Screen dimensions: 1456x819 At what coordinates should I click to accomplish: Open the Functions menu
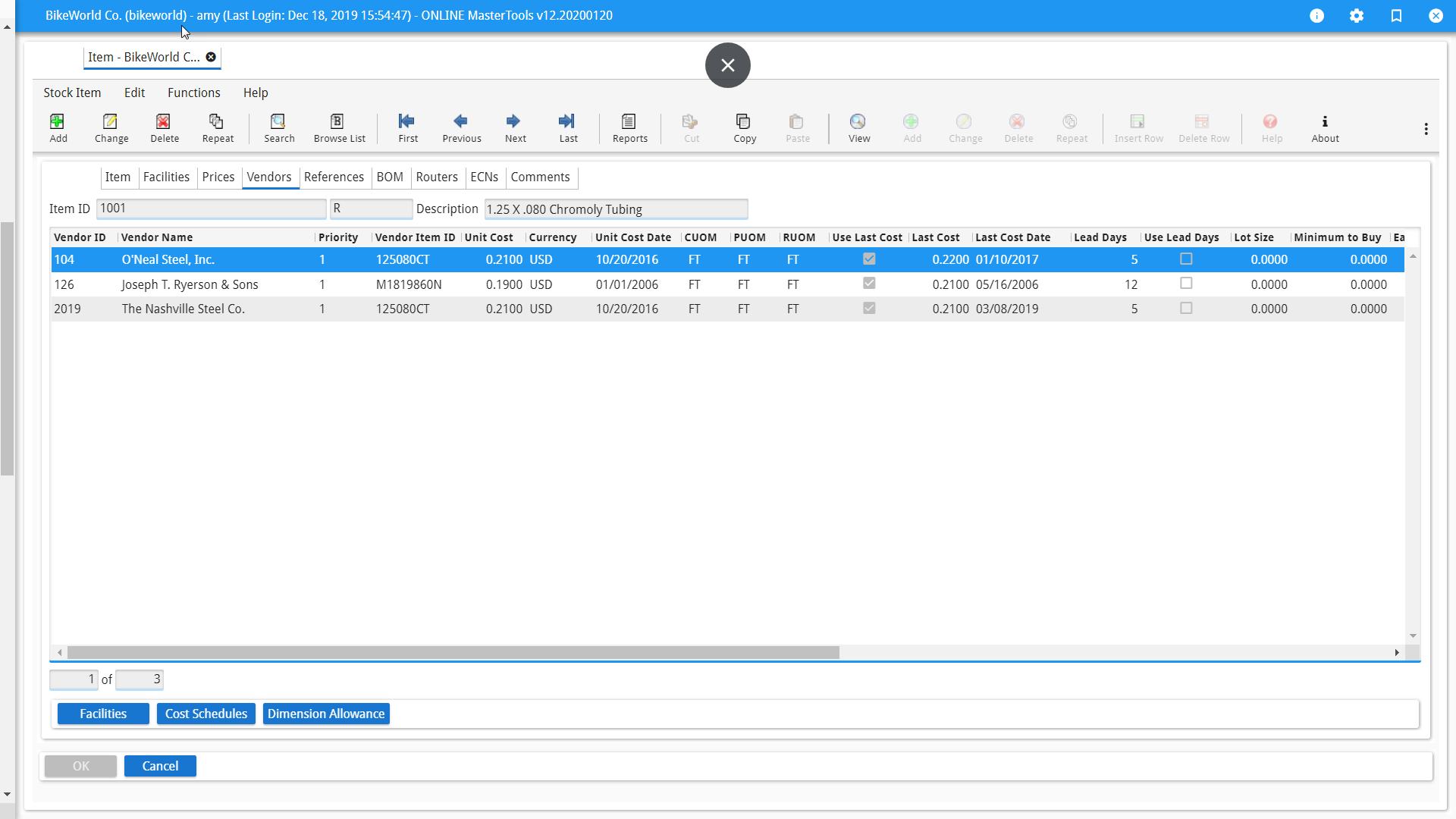coord(194,93)
